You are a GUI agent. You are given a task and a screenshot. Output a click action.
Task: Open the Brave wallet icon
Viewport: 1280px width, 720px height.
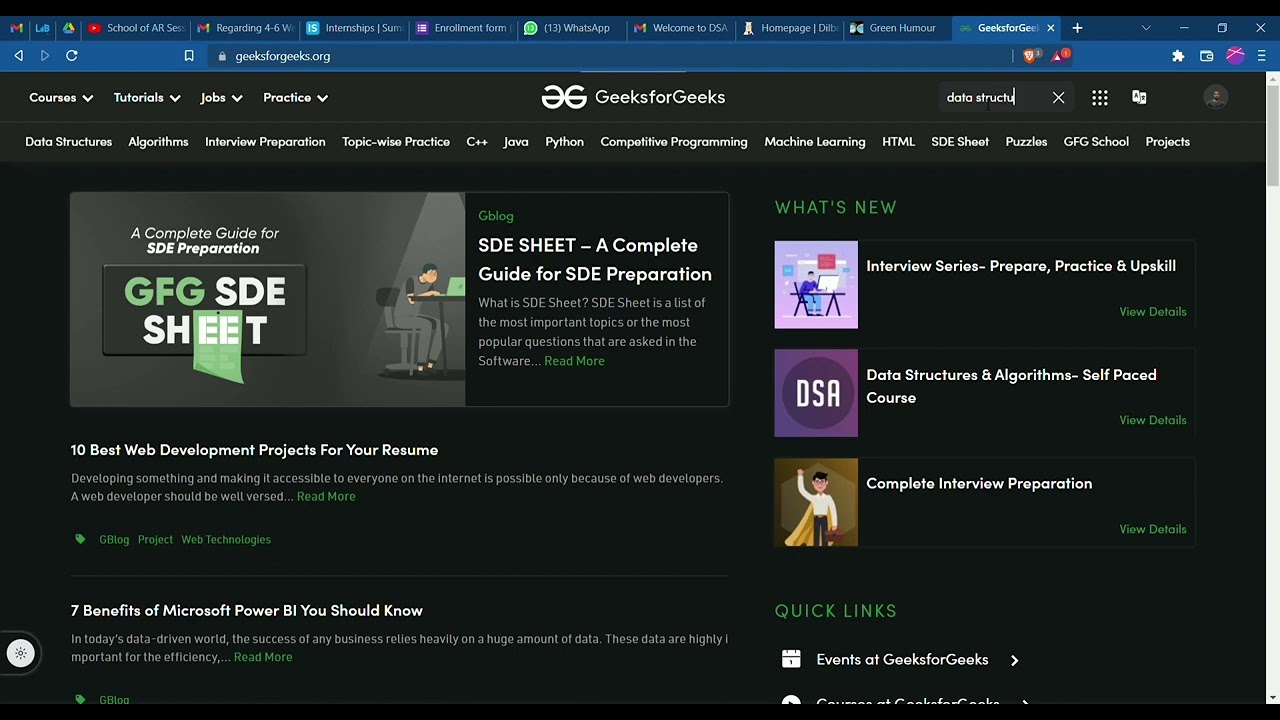click(1207, 56)
